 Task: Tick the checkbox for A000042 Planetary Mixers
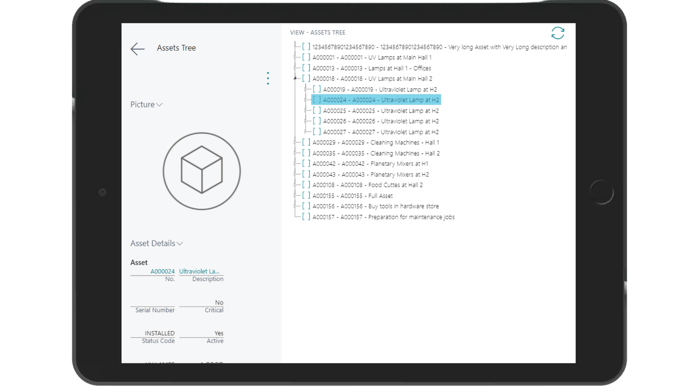tap(306, 163)
